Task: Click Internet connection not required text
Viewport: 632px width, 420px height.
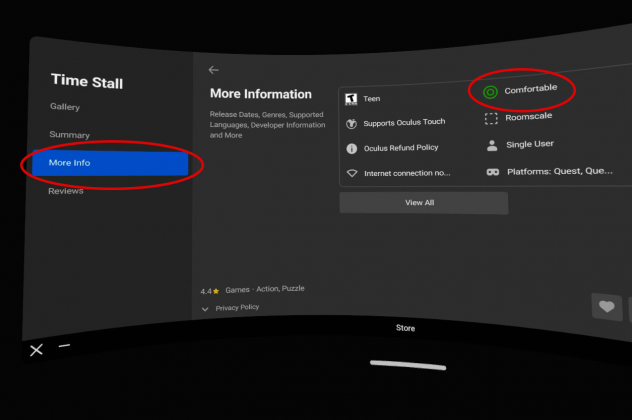Action: (x=407, y=173)
